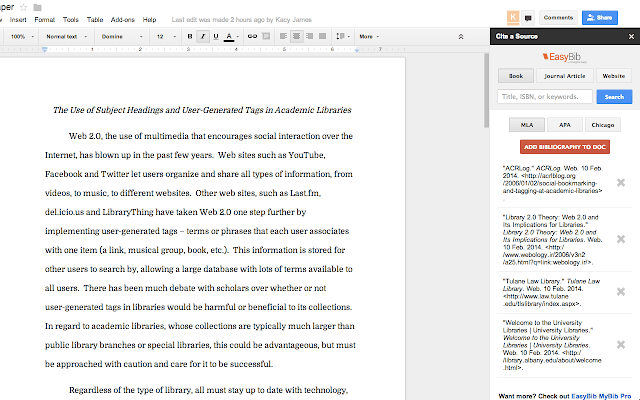This screenshot has height=400, width=640.
Task: Toggle italic formatting in the toolbar
Action: [201, 36]
